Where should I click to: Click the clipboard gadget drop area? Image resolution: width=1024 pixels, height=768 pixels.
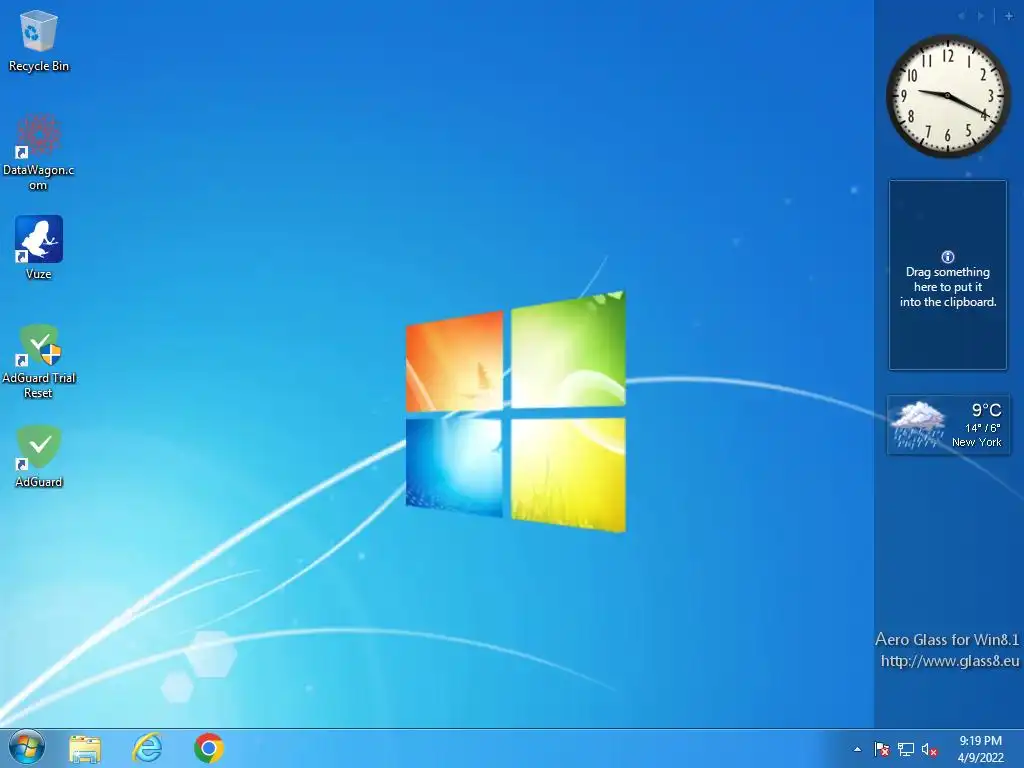tap(948, 275)
